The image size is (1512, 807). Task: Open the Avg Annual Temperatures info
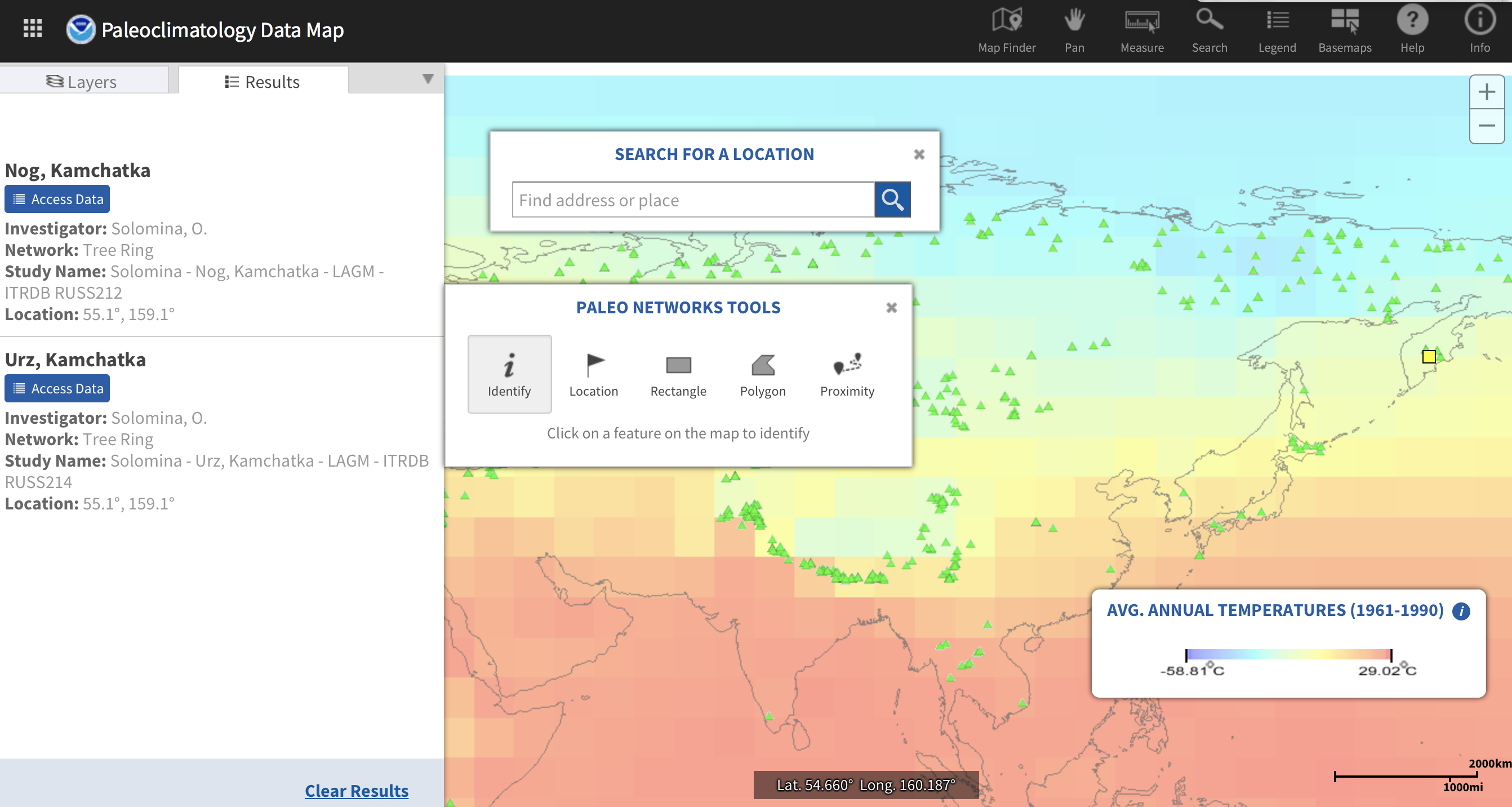(1461, 611)
